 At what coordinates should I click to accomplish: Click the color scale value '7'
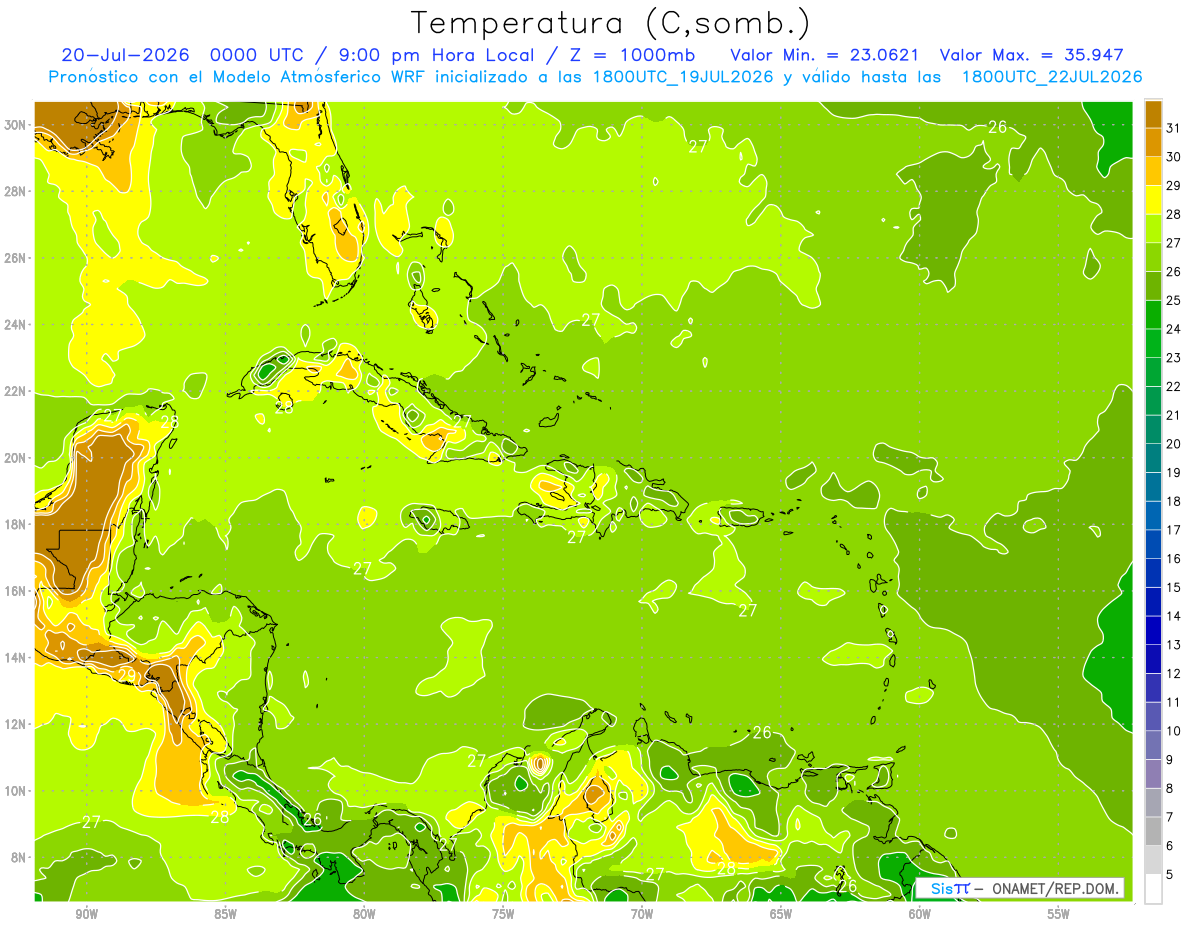(1170, 818)
